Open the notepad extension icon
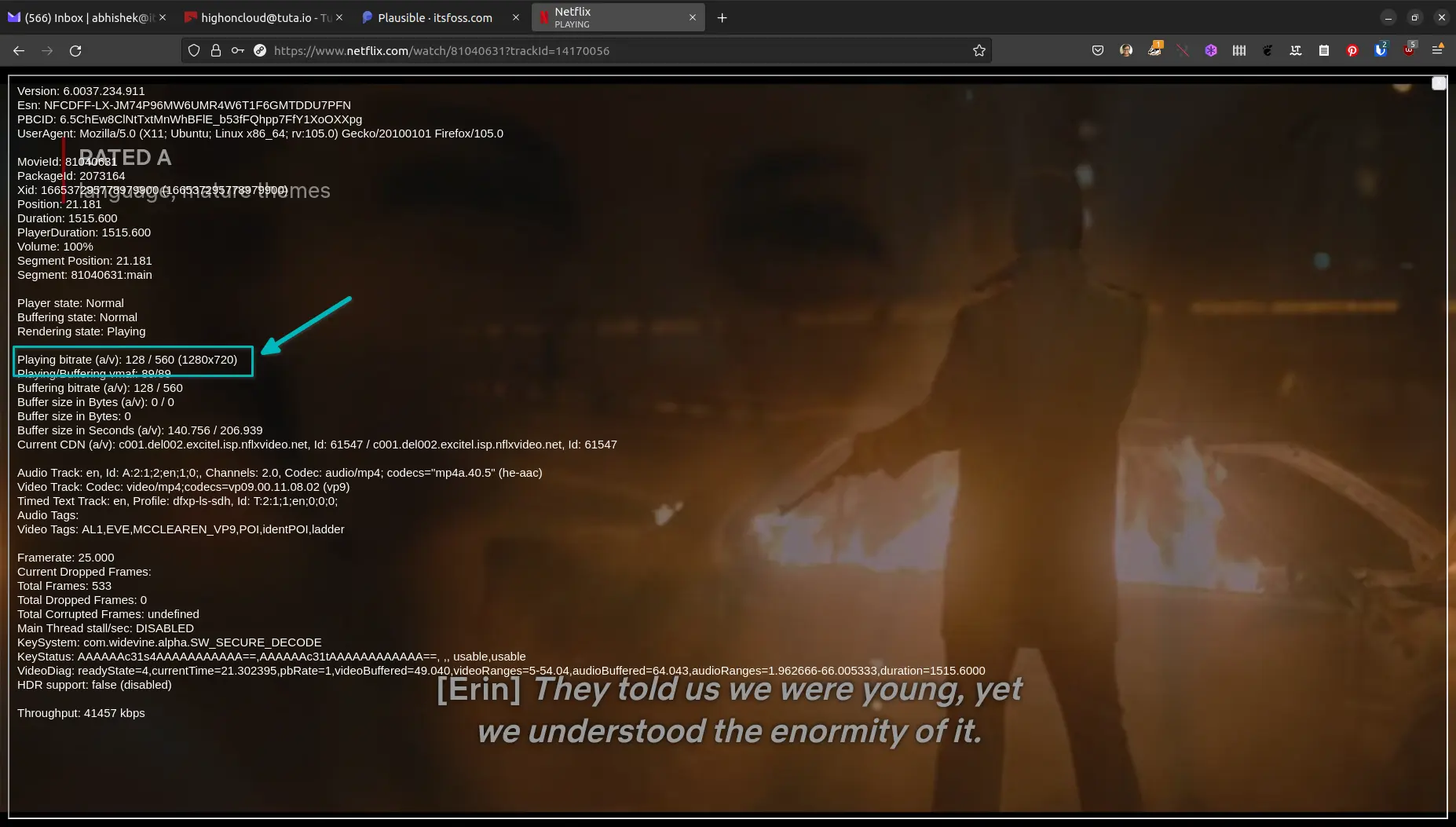Screen dimensions: 1456x827 1324,51
